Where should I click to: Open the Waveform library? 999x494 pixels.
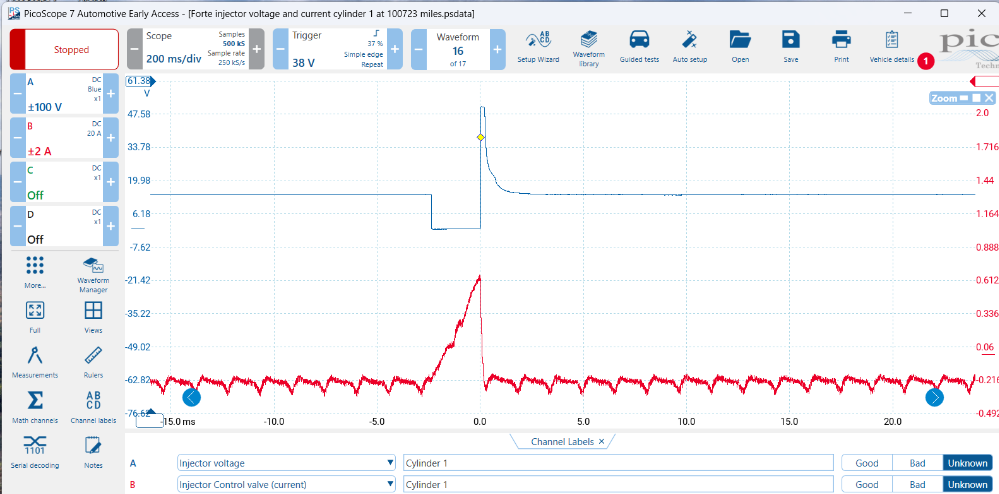[588, 48]
